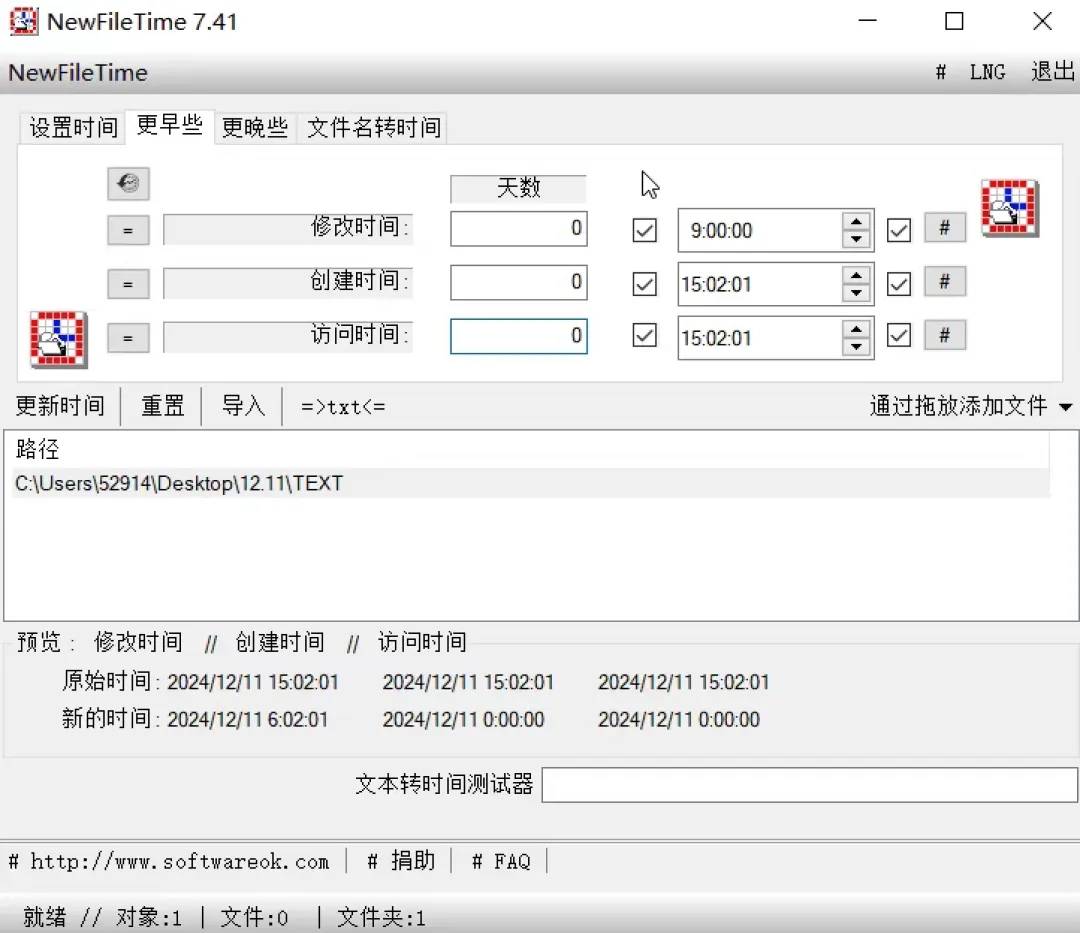This screenshot has height=933, width=1080.
Task: Increase the 修改时间 time with up arrow
Action: pos(856,222)
